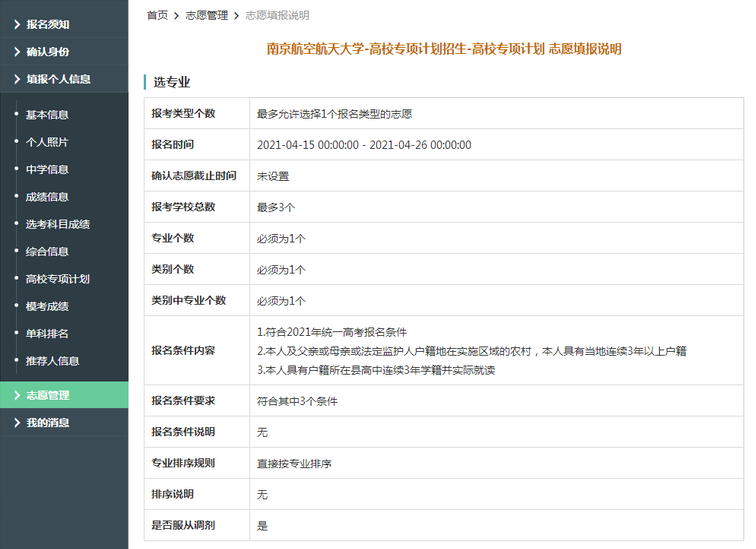The height and width of the screenshot is (549, 756).
Task: Open the 个人照片 sidebar item
Action: pyautogui.click(x=47, y=142)
